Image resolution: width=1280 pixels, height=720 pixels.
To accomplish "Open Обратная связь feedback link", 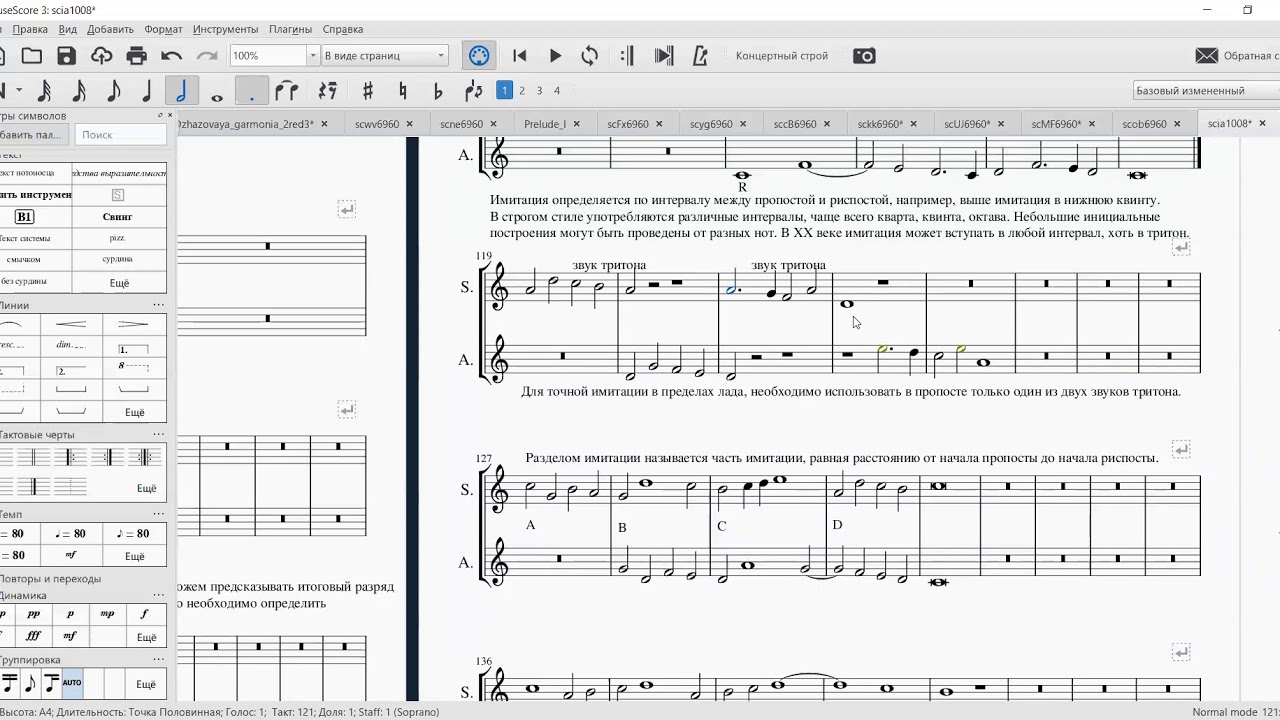I will [1237, 56].
